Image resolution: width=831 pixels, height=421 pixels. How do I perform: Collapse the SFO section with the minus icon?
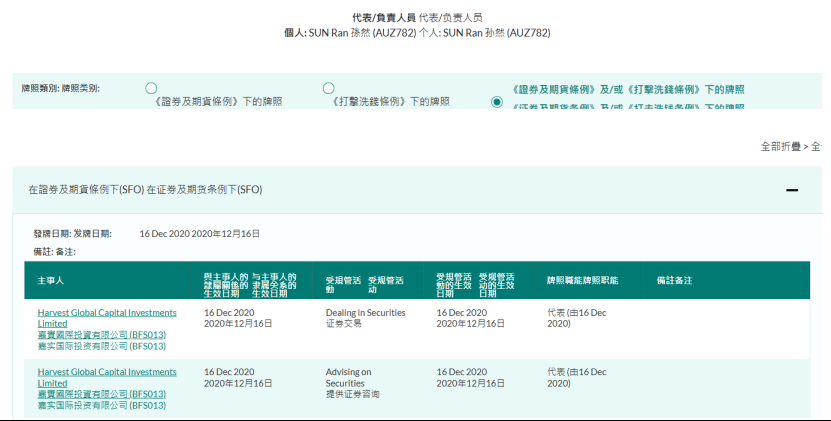792,190
